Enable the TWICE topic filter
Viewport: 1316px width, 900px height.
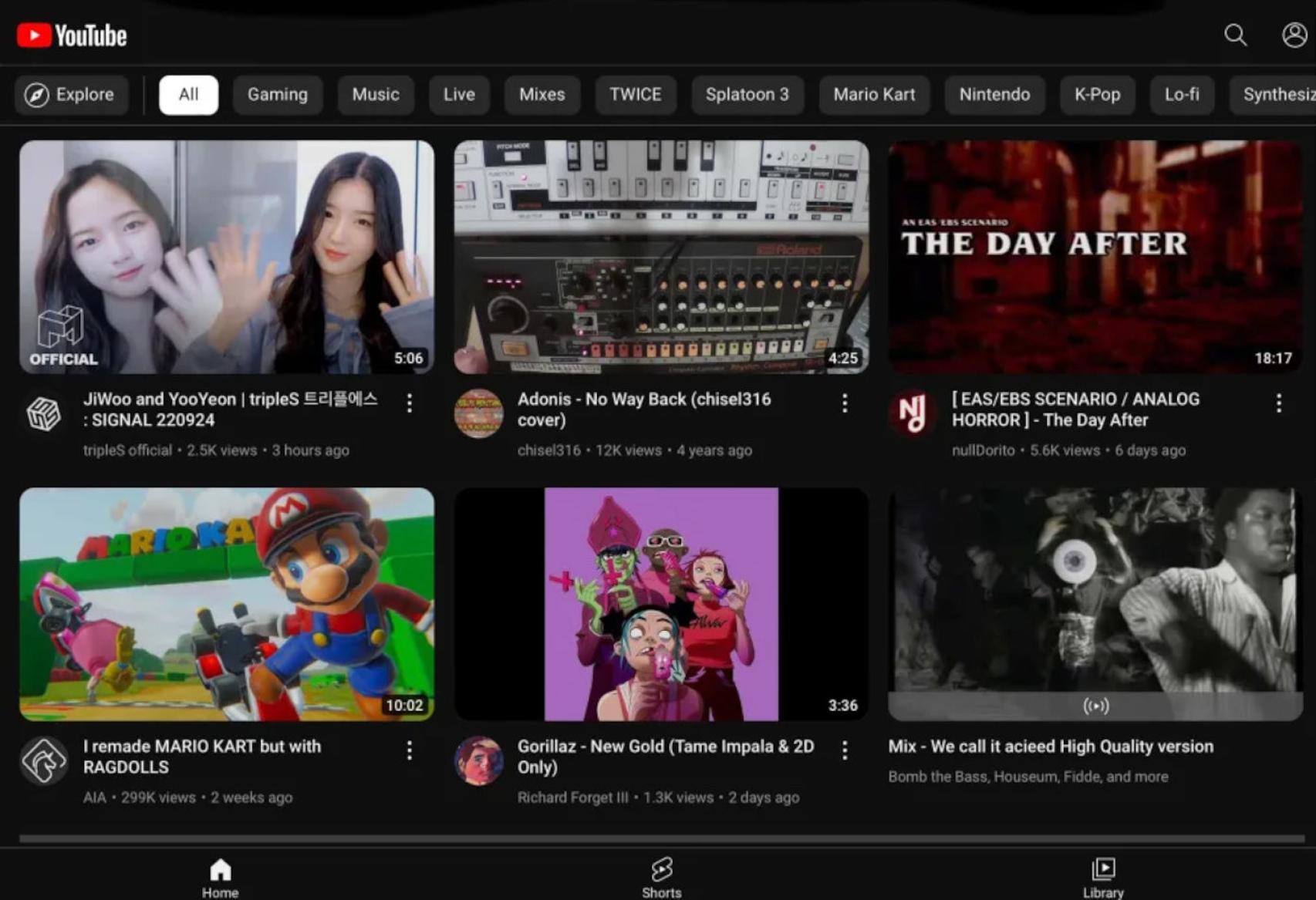(635, 94)
